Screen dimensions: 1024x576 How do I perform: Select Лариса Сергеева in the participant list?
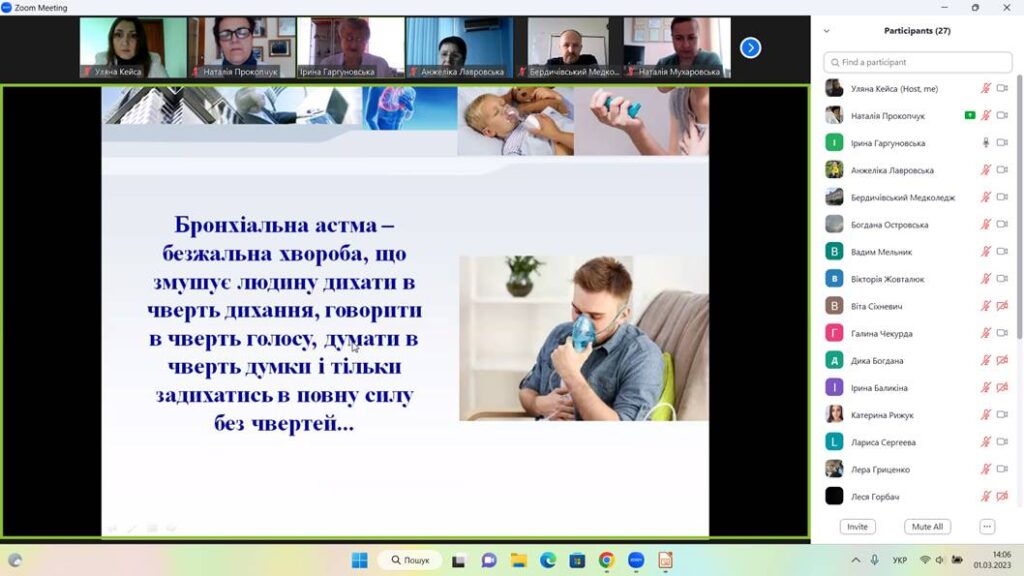click(x=882, y=442)
